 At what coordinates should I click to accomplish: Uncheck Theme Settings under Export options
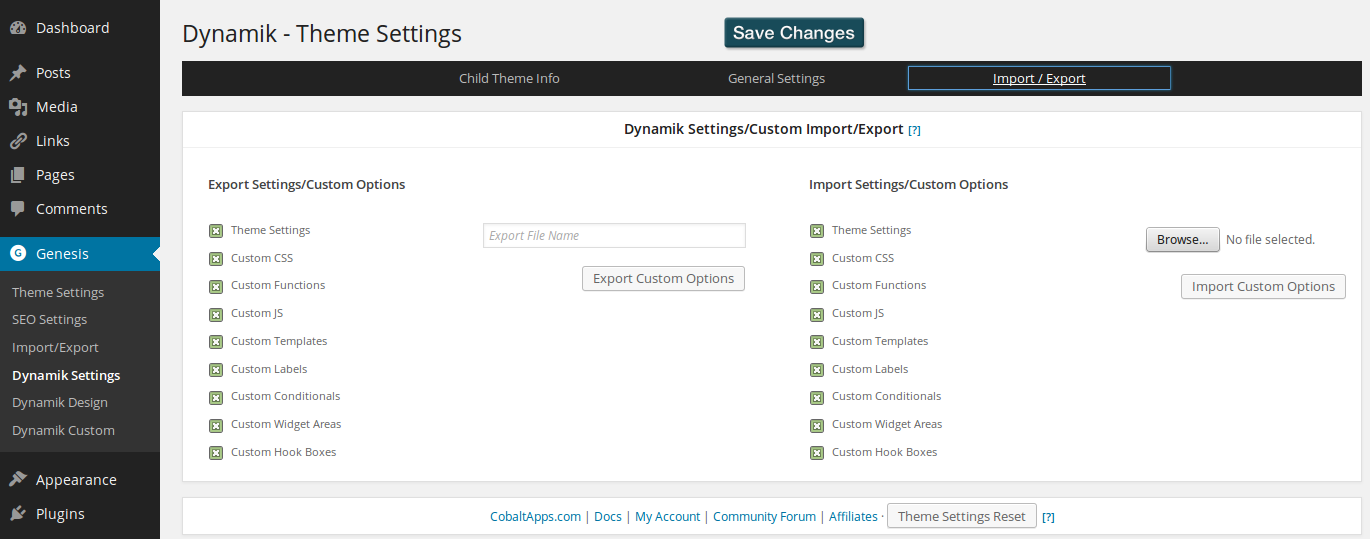tap(216, 231)
